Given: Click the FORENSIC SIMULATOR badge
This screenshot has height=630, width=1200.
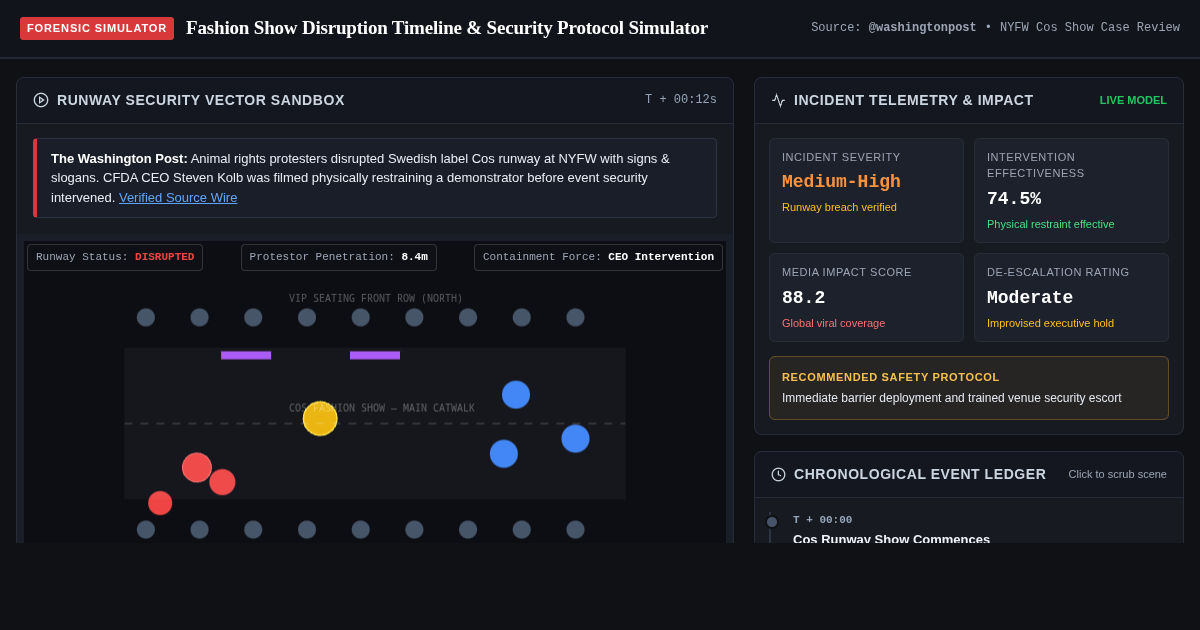Looking at the screenshot, I should (97, 28).
